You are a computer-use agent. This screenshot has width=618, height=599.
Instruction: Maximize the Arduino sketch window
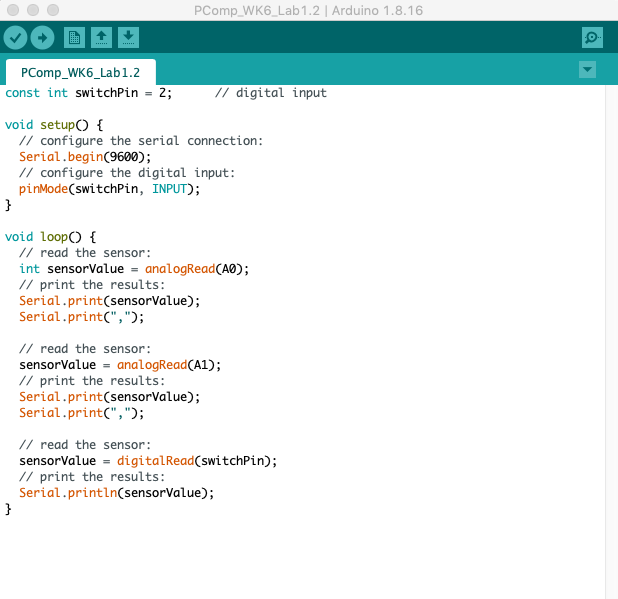pos(52,9)
